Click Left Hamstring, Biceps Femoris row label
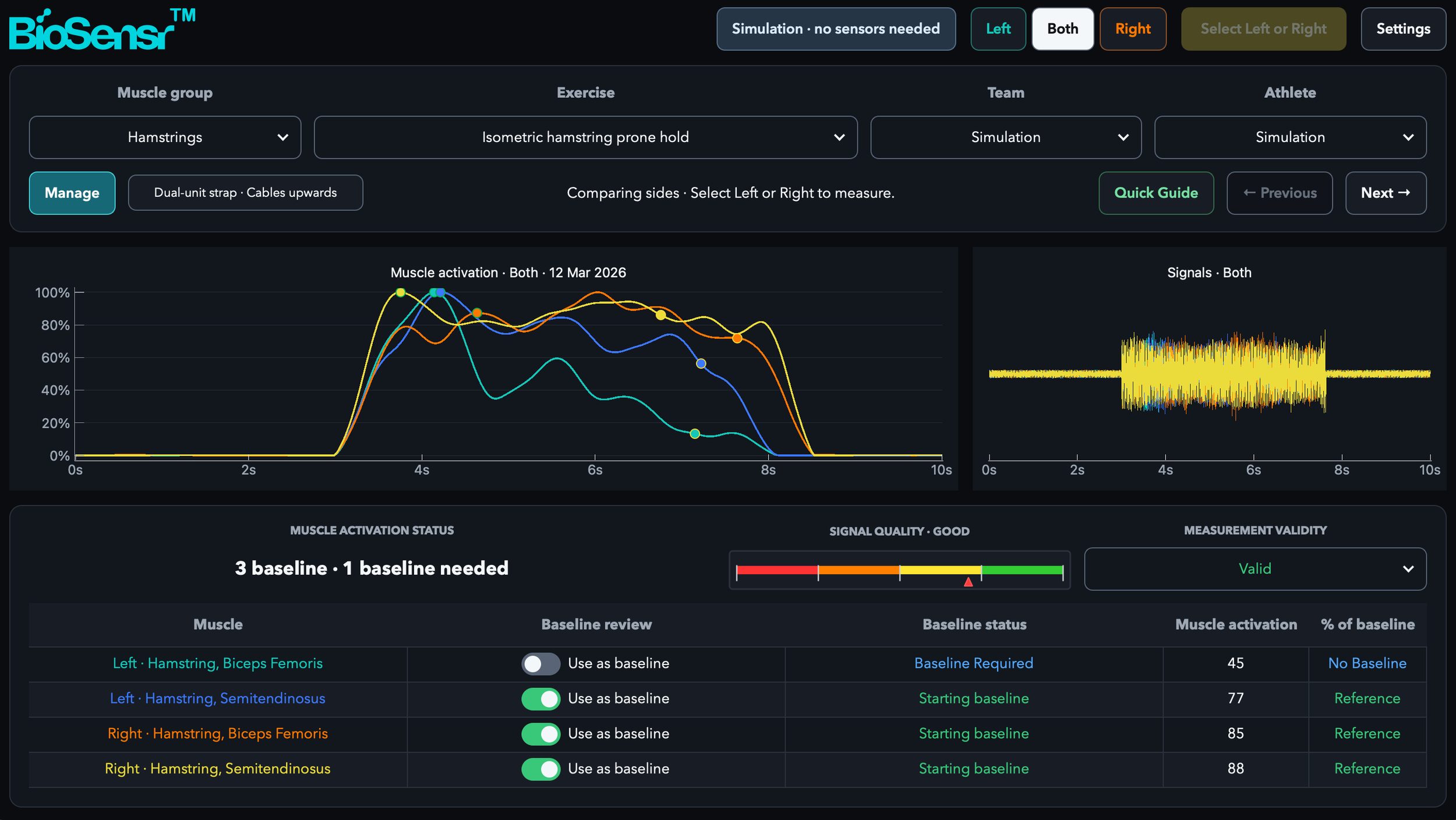The width and height of the screenshot is (1456, 820). 217,663
